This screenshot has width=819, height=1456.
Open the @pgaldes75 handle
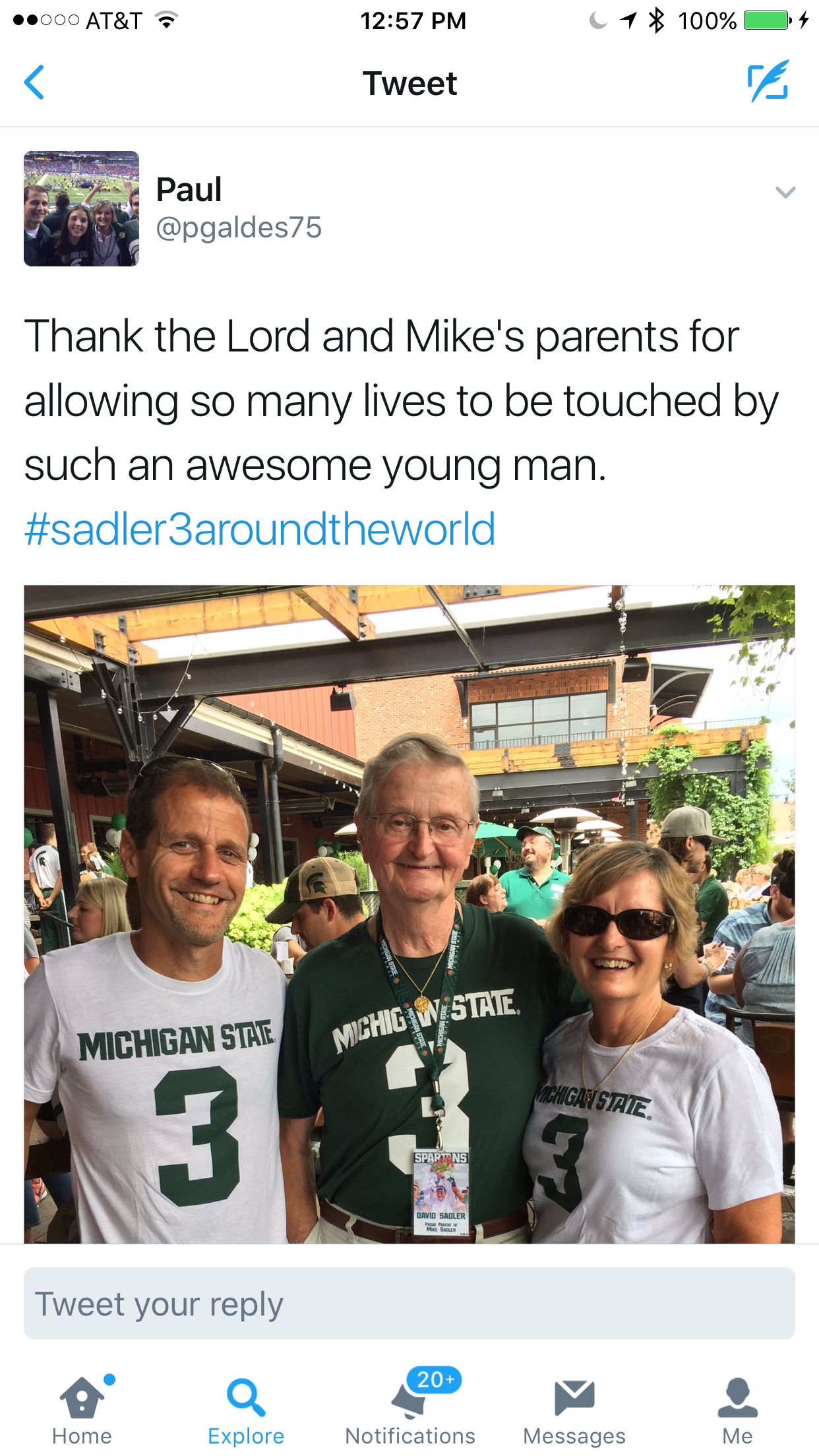click(239, 228)
